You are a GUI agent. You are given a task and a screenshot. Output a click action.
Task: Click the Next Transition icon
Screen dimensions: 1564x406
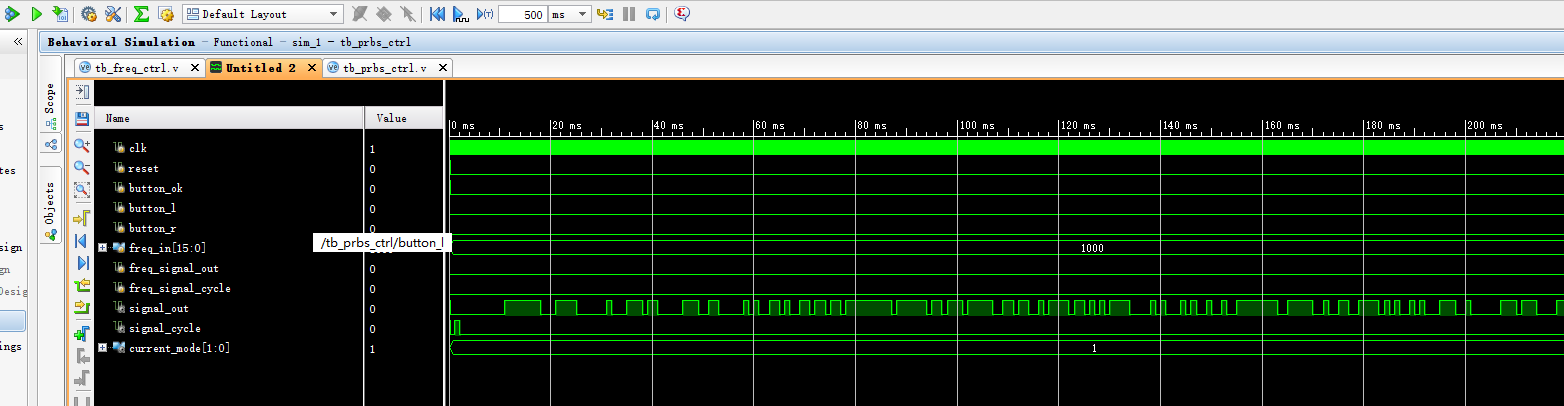pyautogui.click(x=82, y=308)
